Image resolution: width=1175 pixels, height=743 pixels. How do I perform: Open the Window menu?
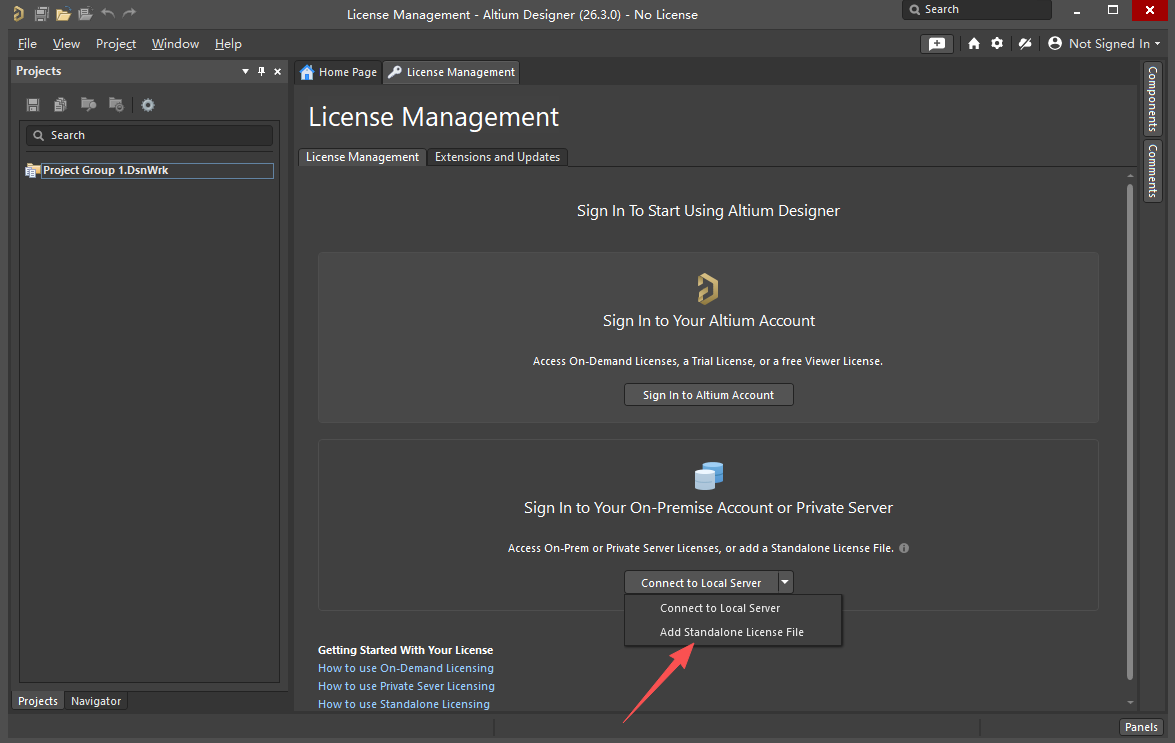click(x=175, y=43)
